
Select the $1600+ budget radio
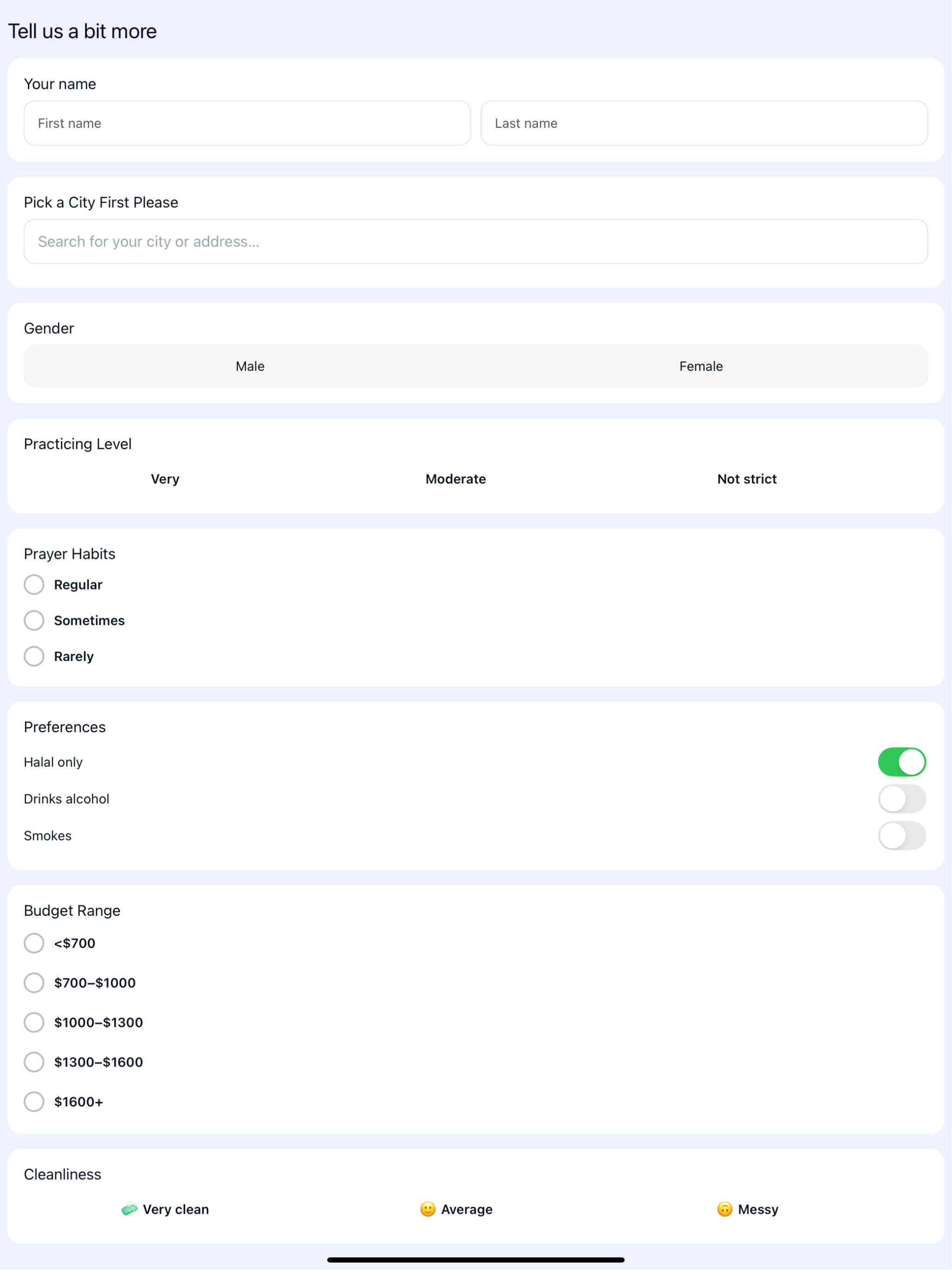pyautogui.click(x=34, y=1101)
